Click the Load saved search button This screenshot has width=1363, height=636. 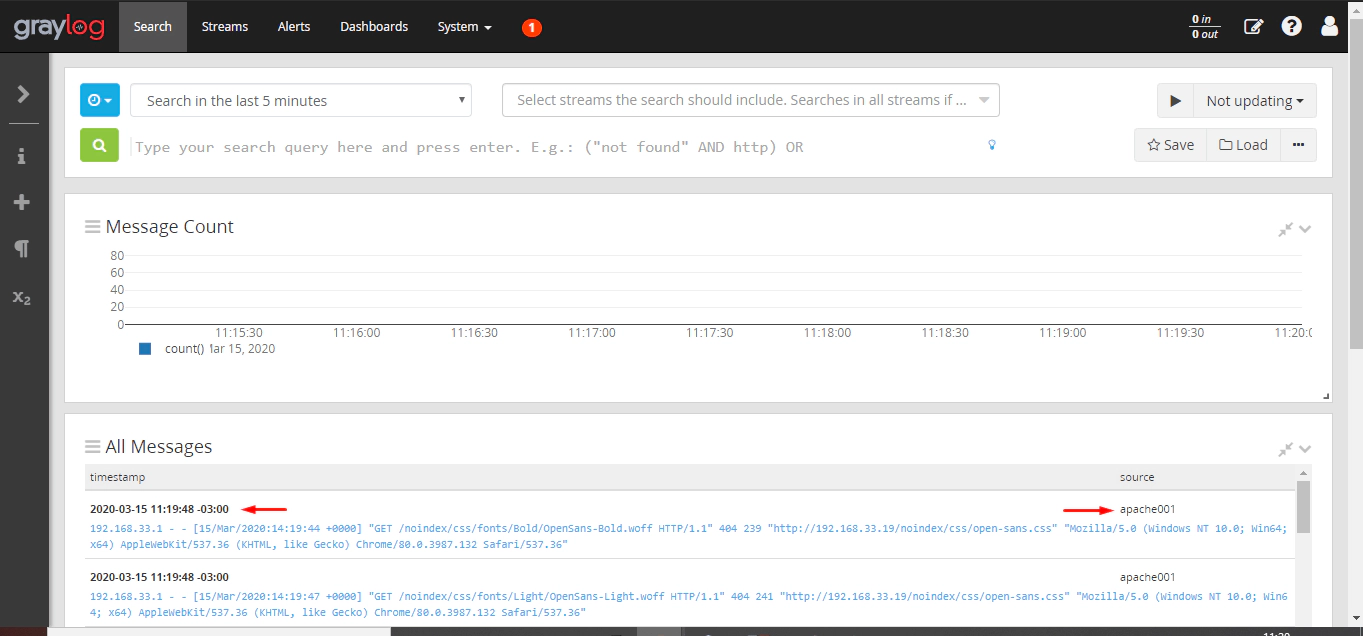(1243, 145)
